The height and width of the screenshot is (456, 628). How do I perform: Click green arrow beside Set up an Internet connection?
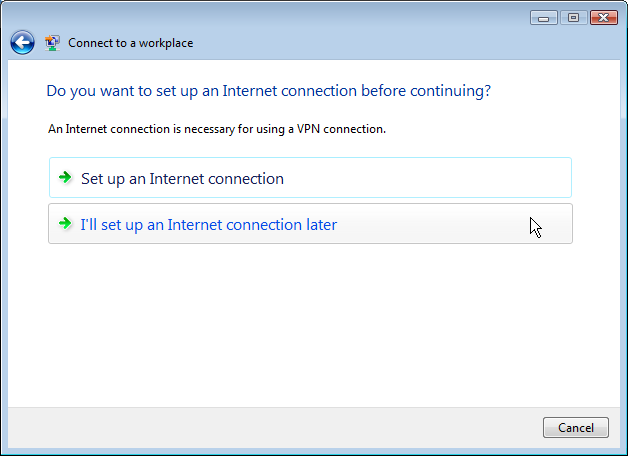coord(65,177)
